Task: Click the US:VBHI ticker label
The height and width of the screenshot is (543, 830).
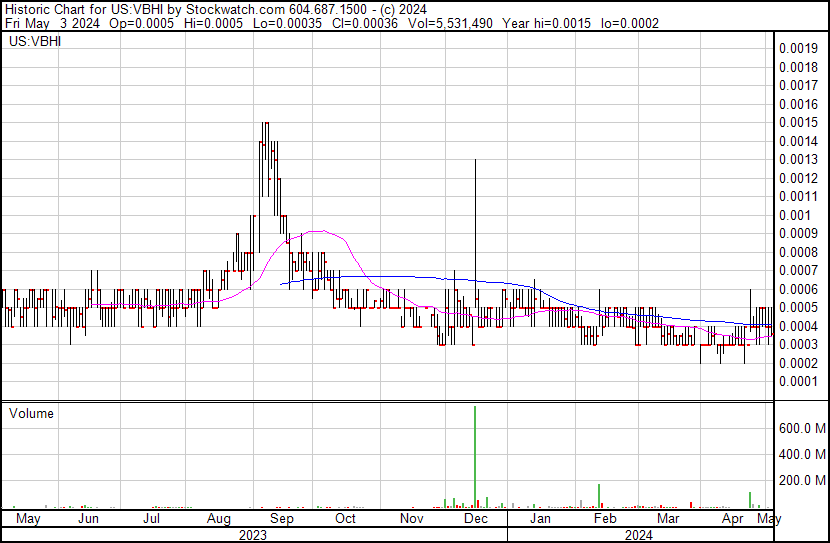Action: 32,43
